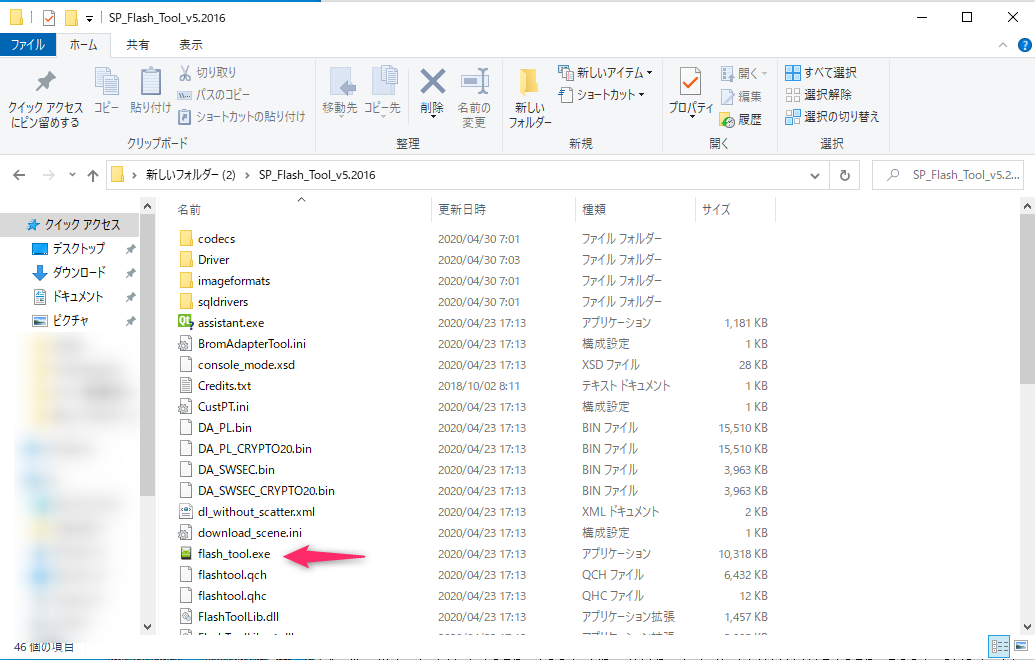1035x660 pixels.
Task: Switch to details view icon in status bar
Action: [999, 647]
